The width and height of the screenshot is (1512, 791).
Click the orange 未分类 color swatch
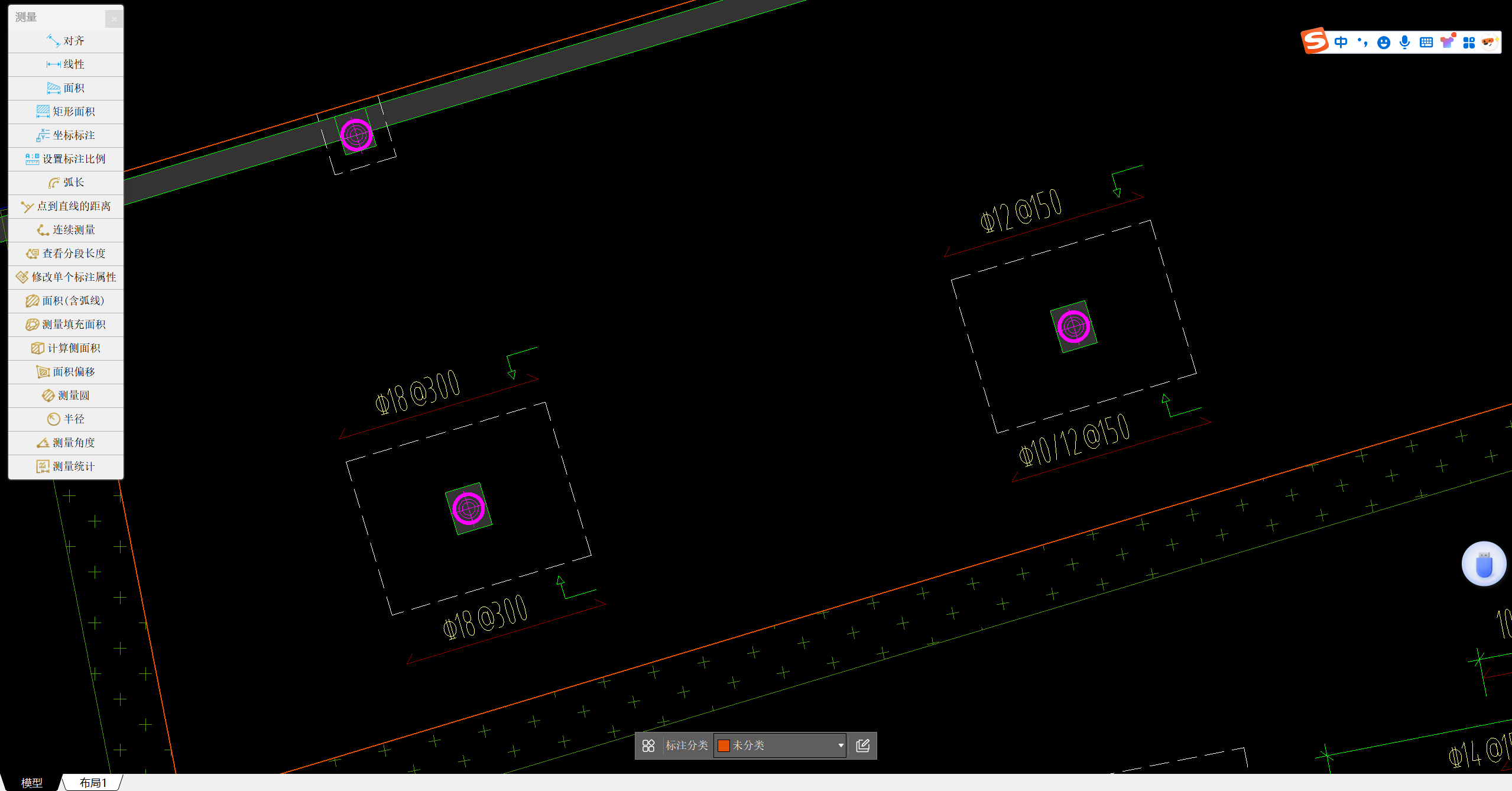pos(723,745)
